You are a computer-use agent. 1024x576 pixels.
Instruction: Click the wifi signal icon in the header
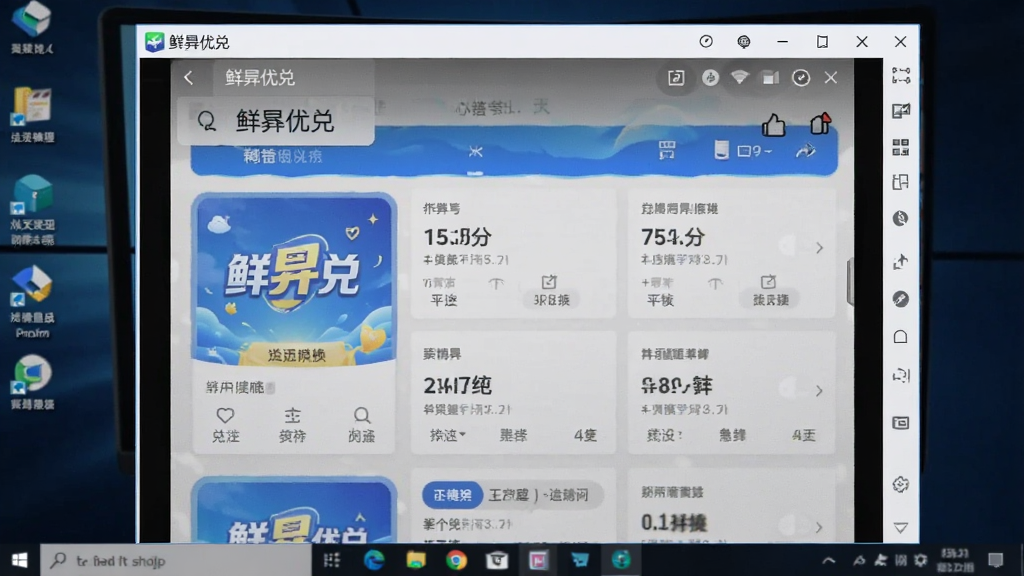pyautogui.click(x=739, y=78)
